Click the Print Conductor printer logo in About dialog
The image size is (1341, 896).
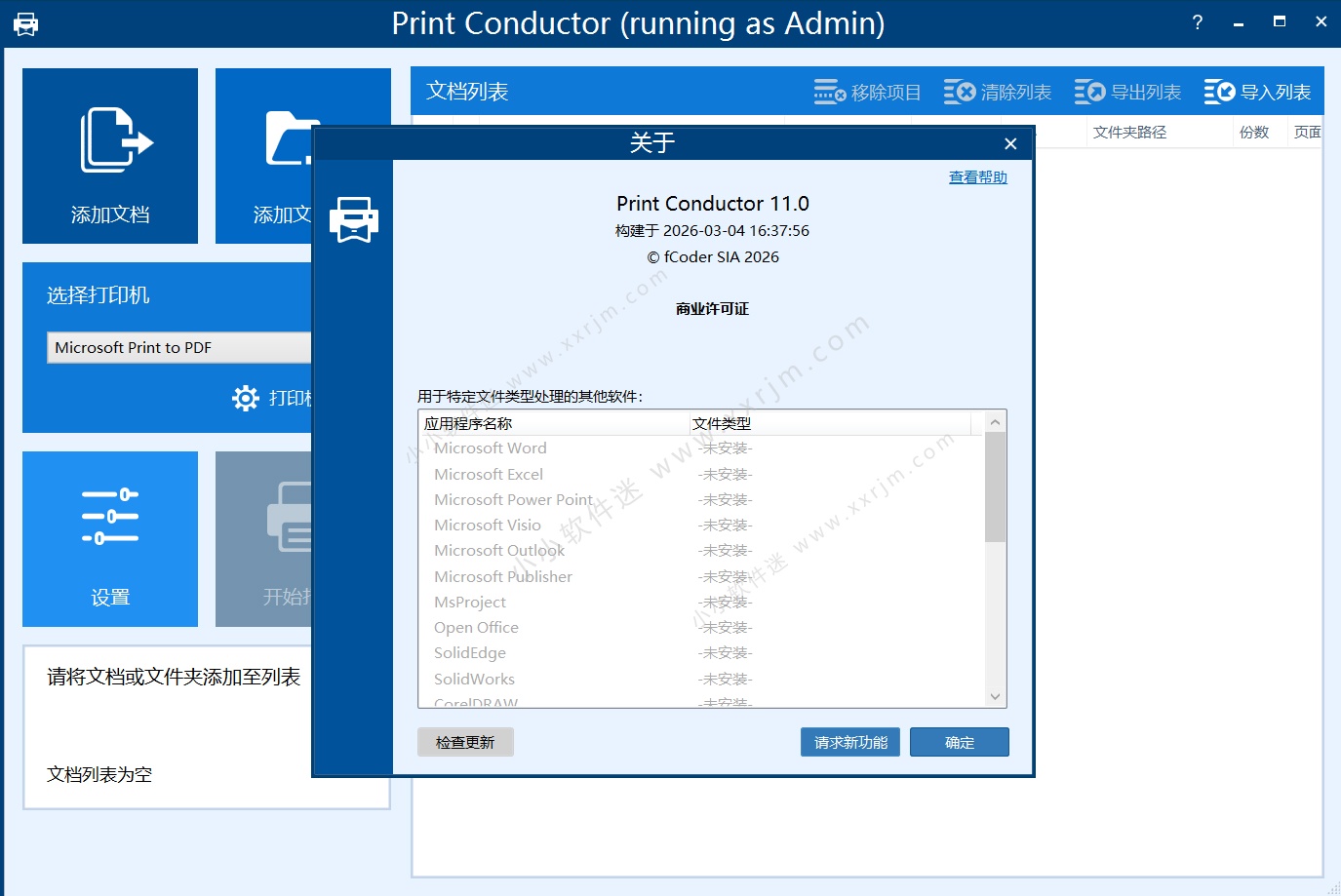[x=354, y=219]
